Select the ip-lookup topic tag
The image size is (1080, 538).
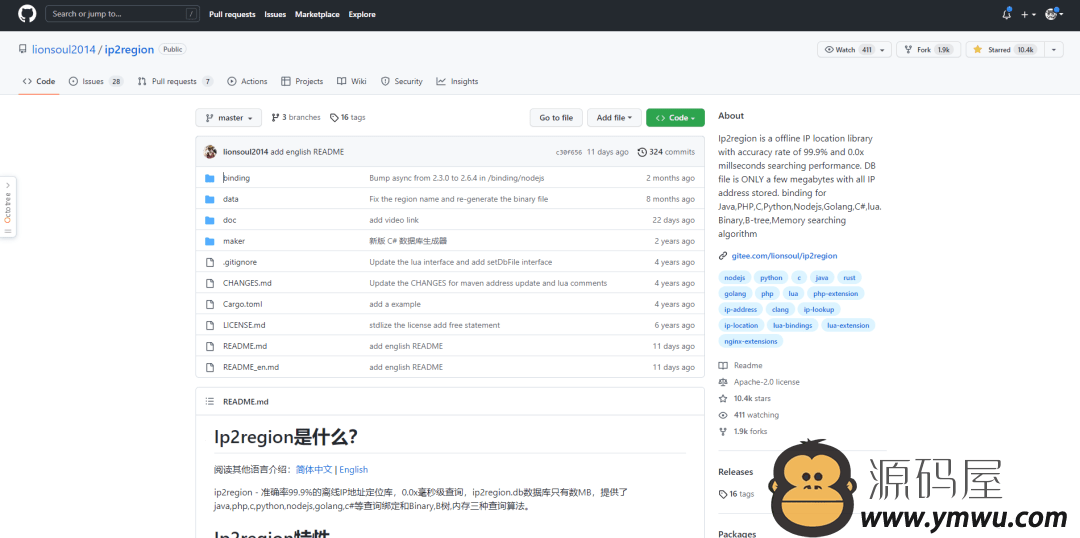[x=819, y=309]
